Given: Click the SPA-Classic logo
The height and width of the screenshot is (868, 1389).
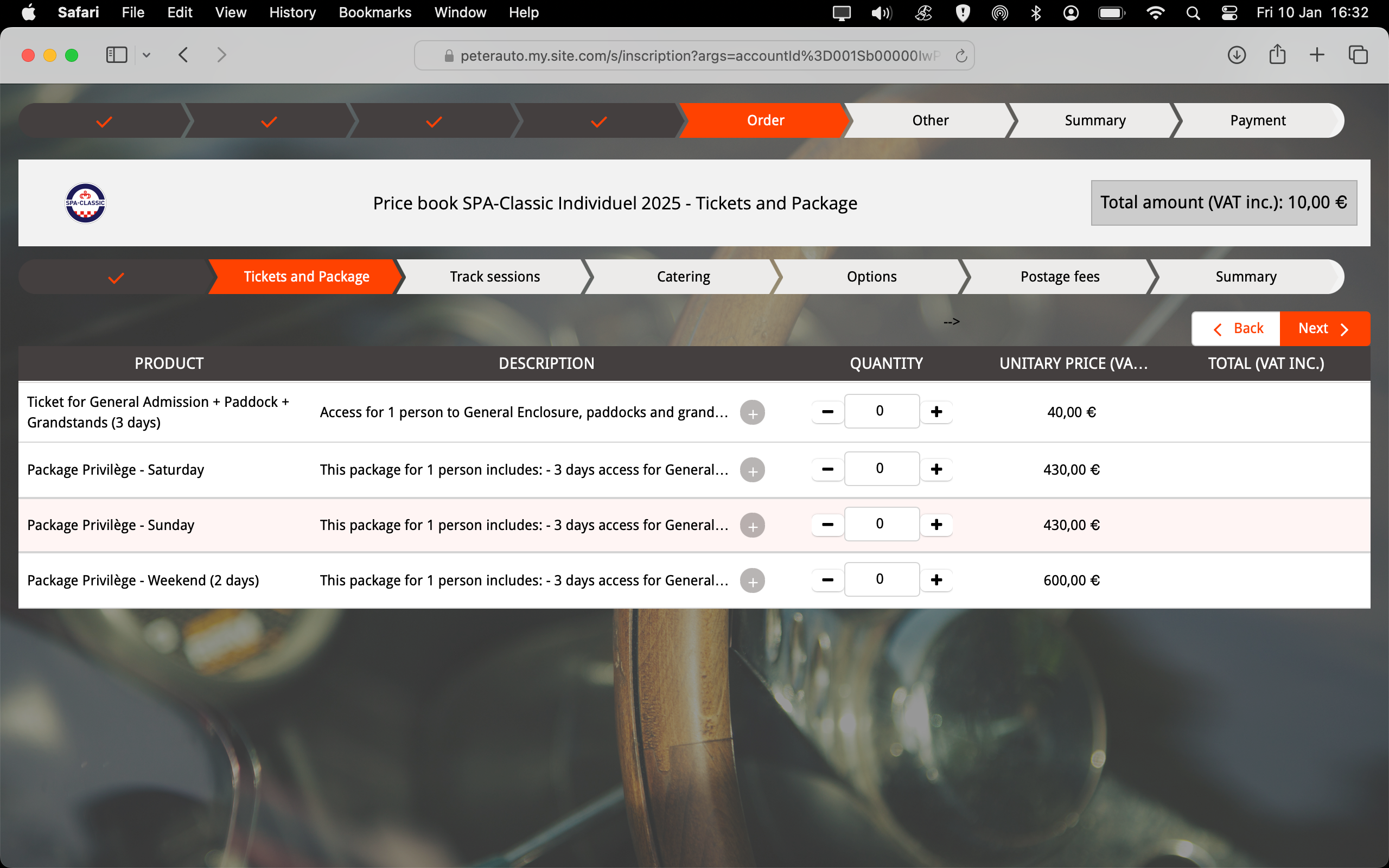Looking at the screenshot, I should point(85,203).
